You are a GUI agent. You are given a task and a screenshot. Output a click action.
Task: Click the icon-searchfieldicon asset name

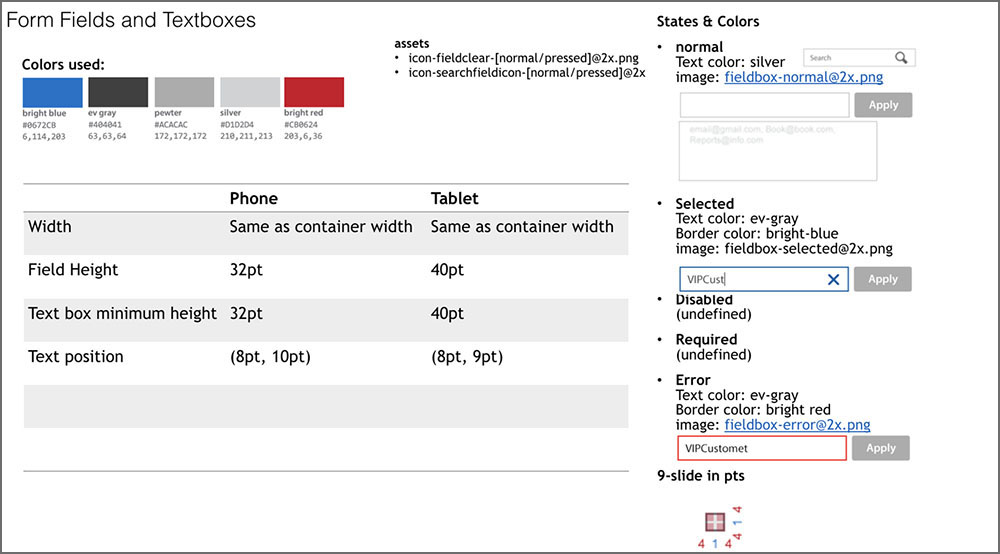(x=527, y=73)
